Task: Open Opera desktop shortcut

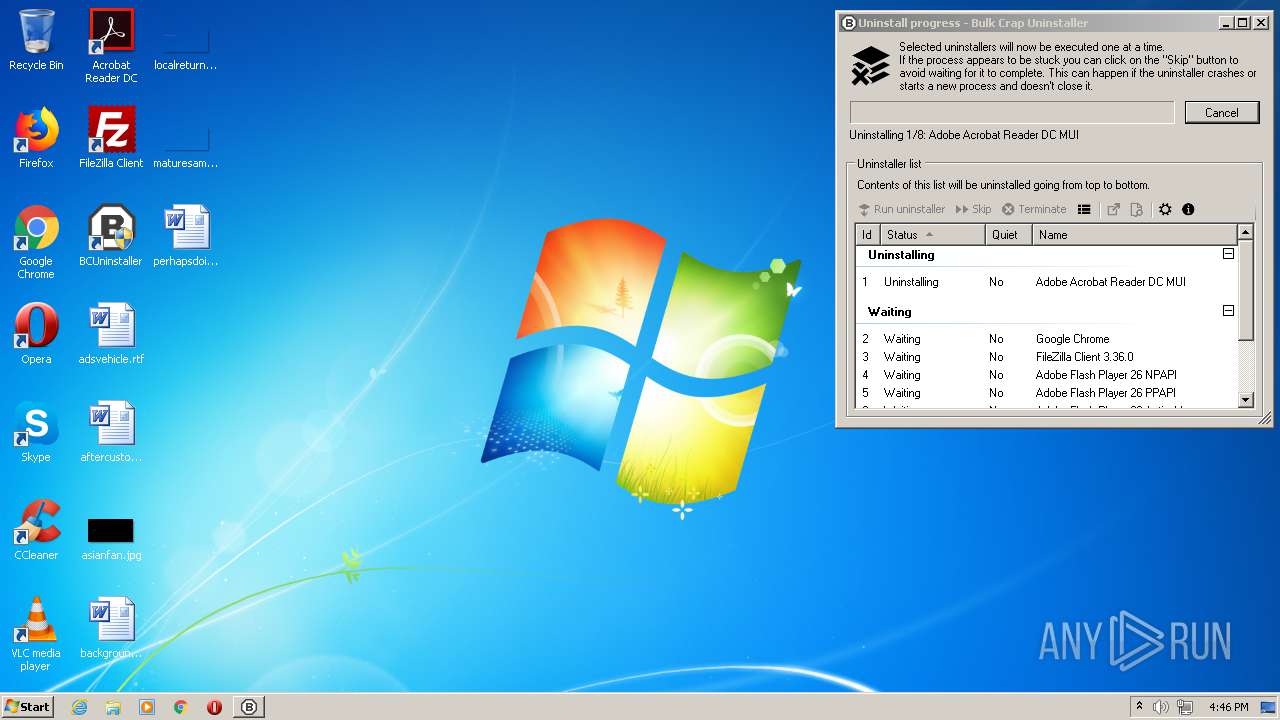Action: [36, 334]
